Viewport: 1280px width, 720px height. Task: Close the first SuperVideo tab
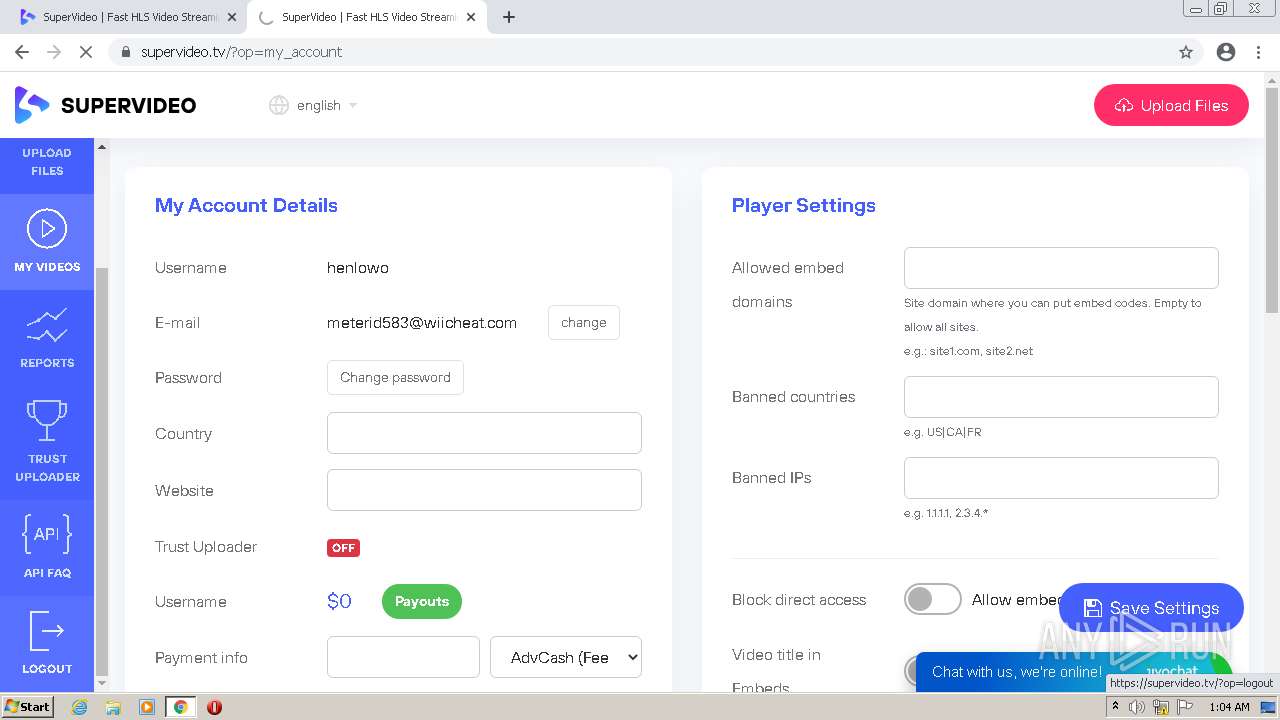[x=231, y=17]
